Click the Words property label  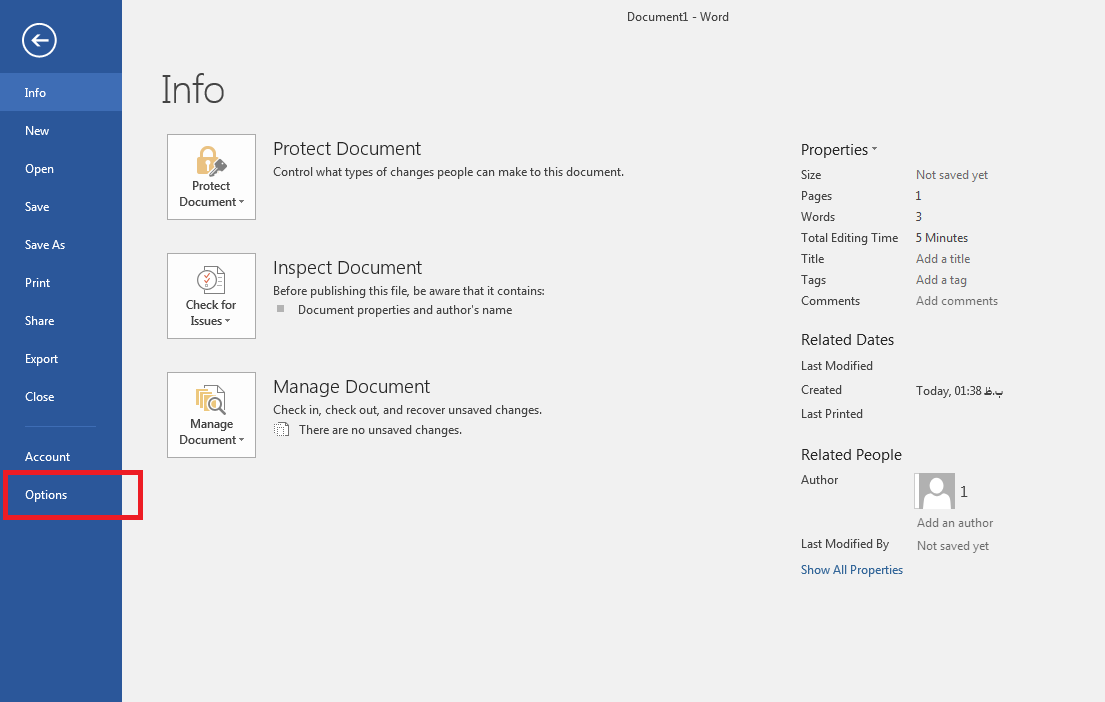tap(817, 216)
